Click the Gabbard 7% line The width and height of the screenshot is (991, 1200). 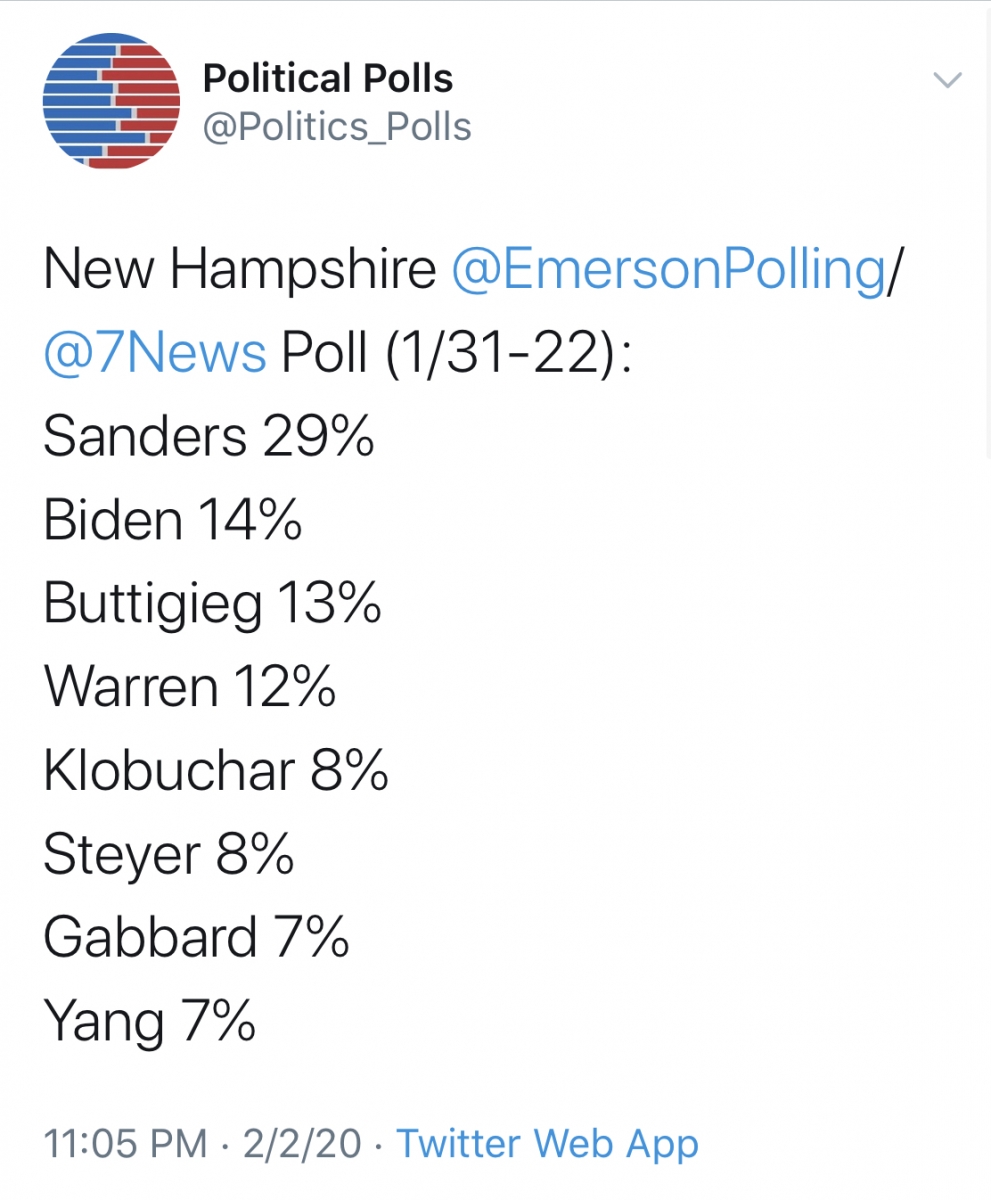[196, 937]
